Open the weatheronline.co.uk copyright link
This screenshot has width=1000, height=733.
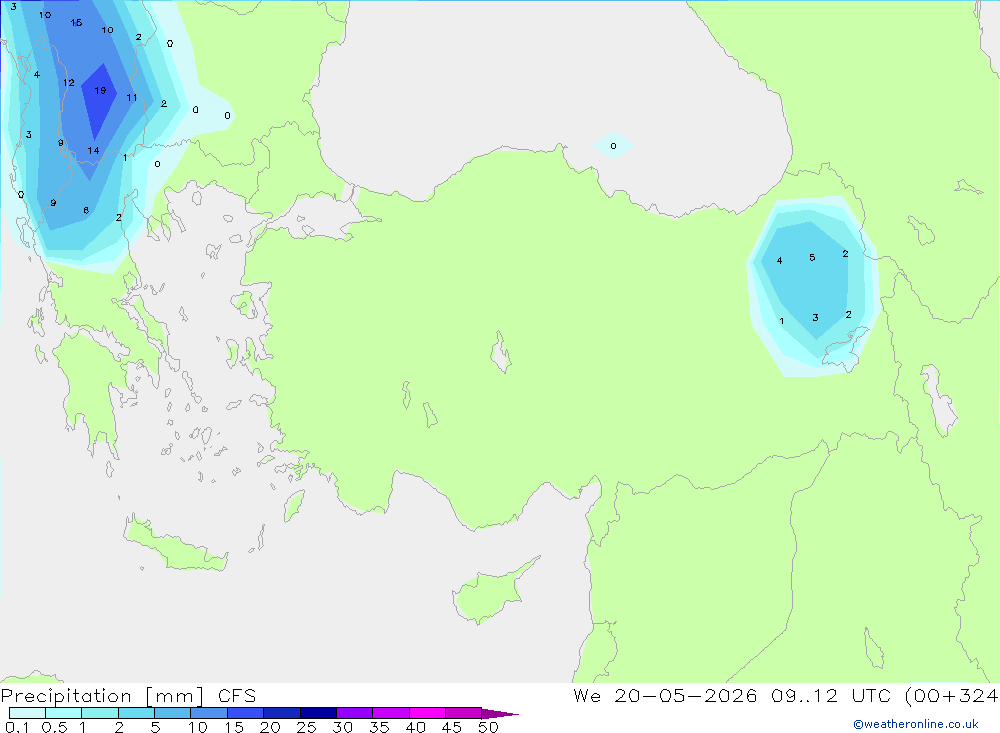pos(915,724)
